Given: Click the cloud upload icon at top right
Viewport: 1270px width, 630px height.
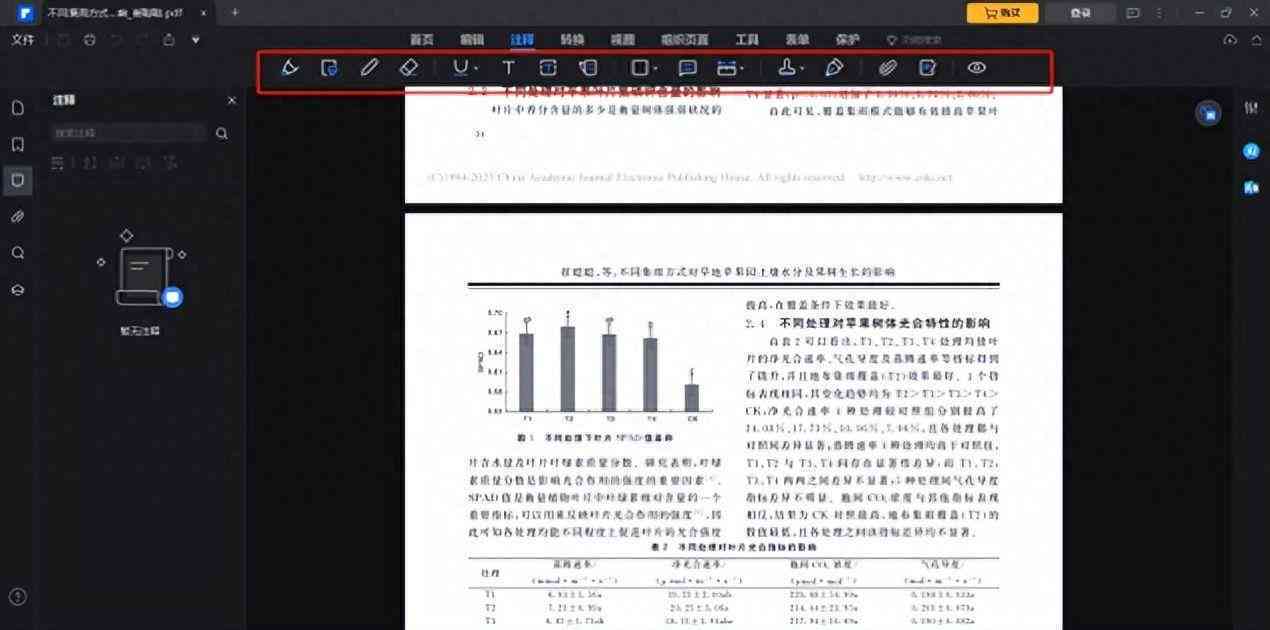Looking at the screenshot, I should click(x=1230, y=40).
